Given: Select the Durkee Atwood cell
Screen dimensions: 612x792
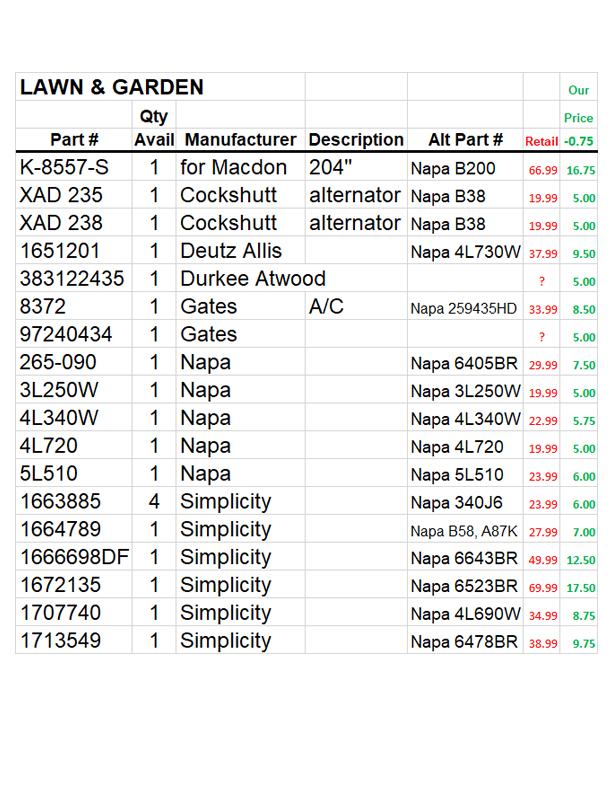Looking at the screenshot, I should (253, 279).
